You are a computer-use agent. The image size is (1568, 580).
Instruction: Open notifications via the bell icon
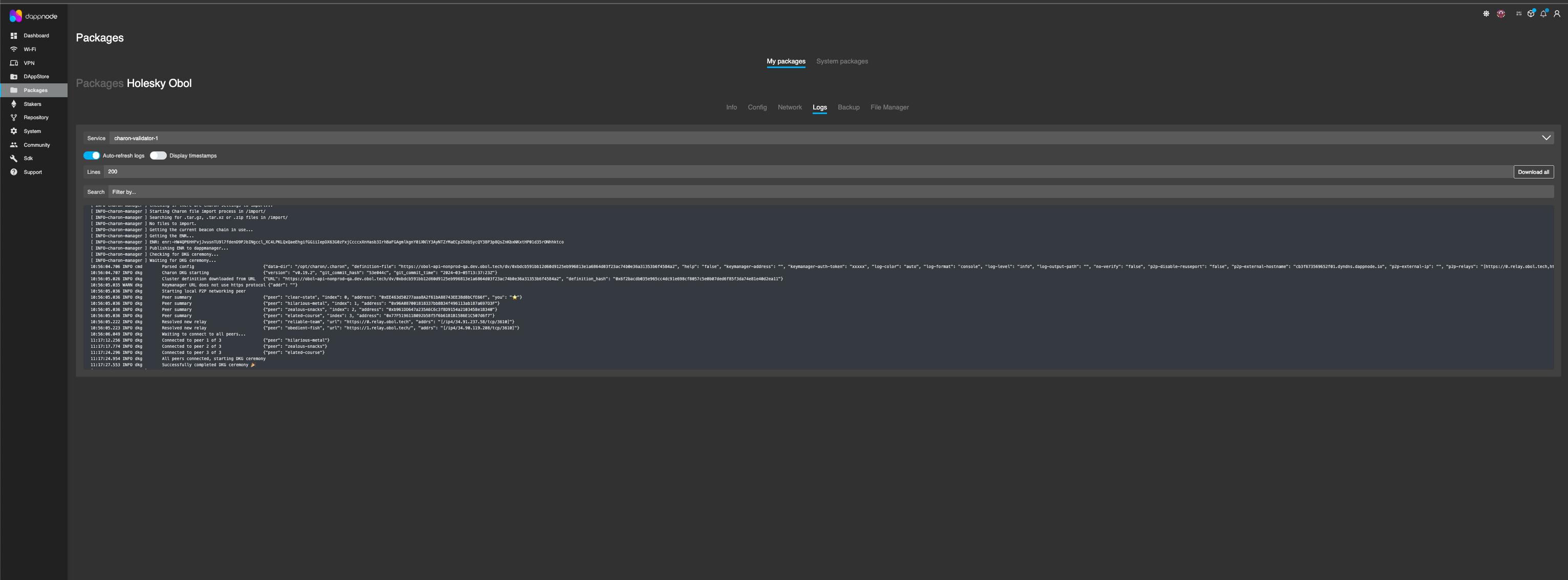(1543, 13)
